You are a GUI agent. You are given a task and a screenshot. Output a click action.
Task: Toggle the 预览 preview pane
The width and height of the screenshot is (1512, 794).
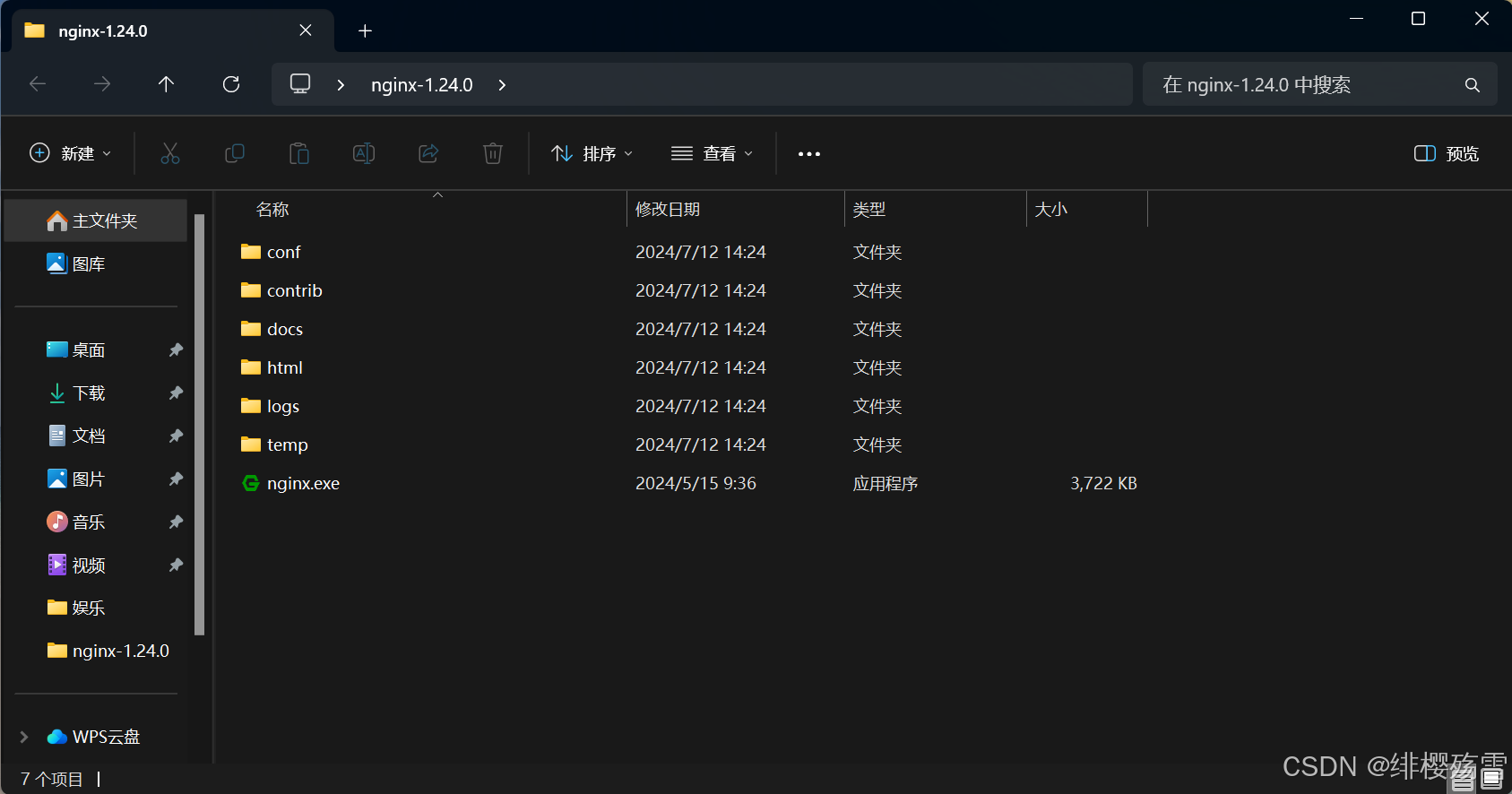pos(1446,153)
